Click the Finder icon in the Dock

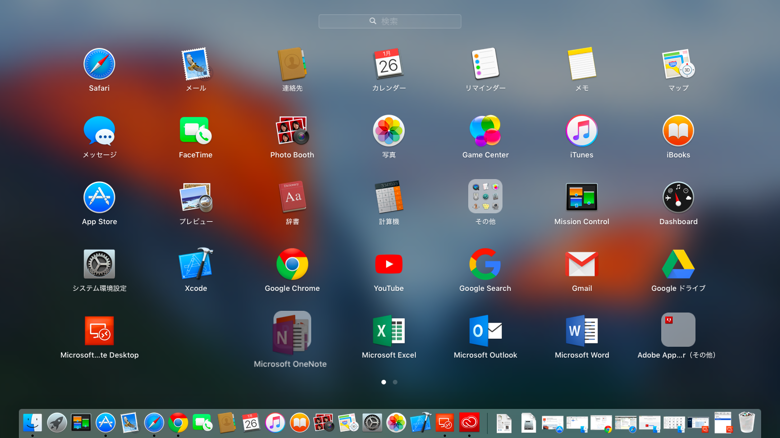[32, 423]
